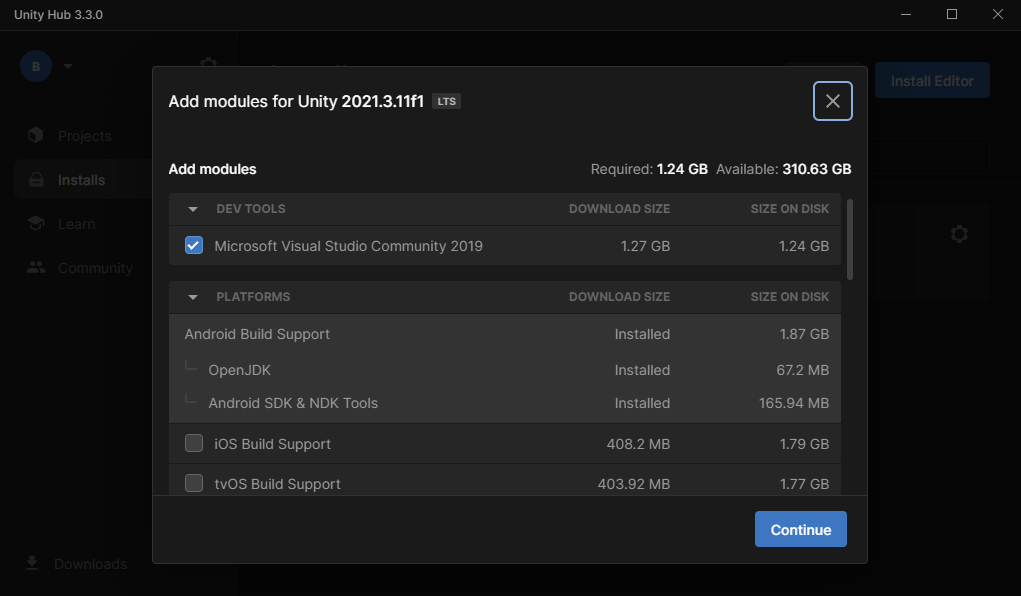Click the LTS badge
This screenshot has height=596, width=1021.
click(x=447, y=102)
